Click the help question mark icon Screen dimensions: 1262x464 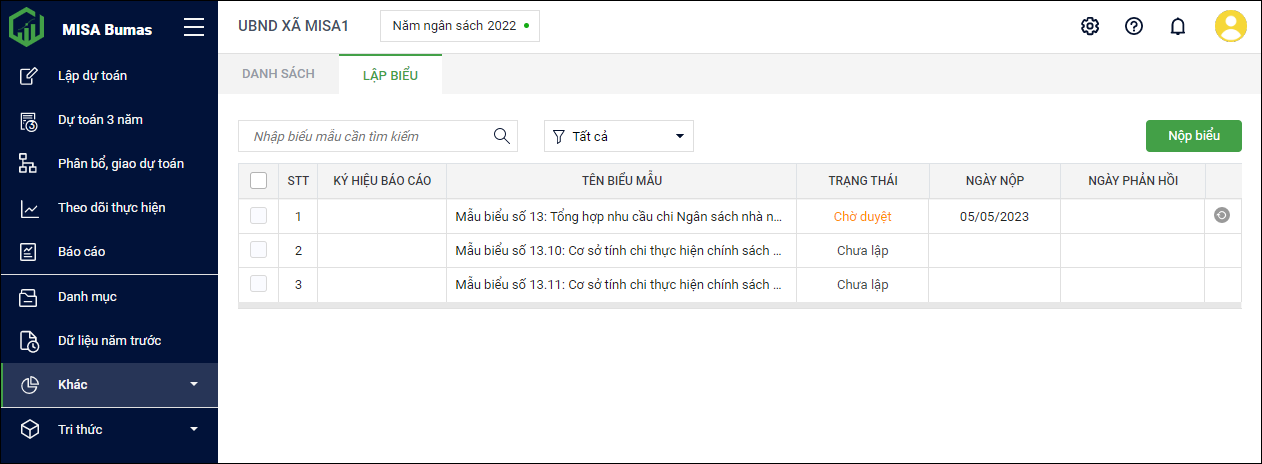[x=1134, y=26]
